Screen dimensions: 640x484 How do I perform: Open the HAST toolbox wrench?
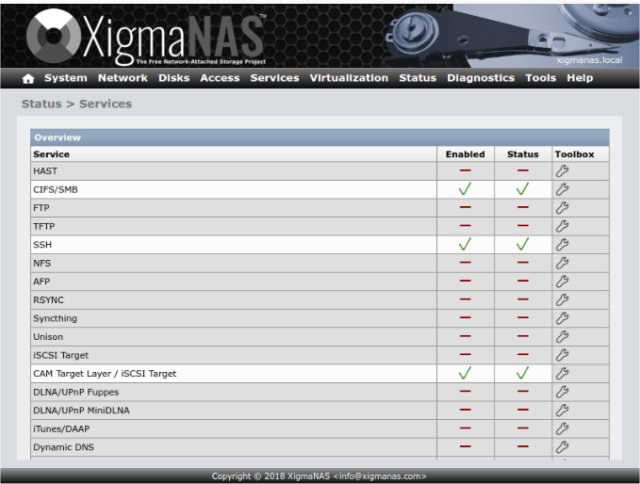pyautogui.click(x=562, y=171)
